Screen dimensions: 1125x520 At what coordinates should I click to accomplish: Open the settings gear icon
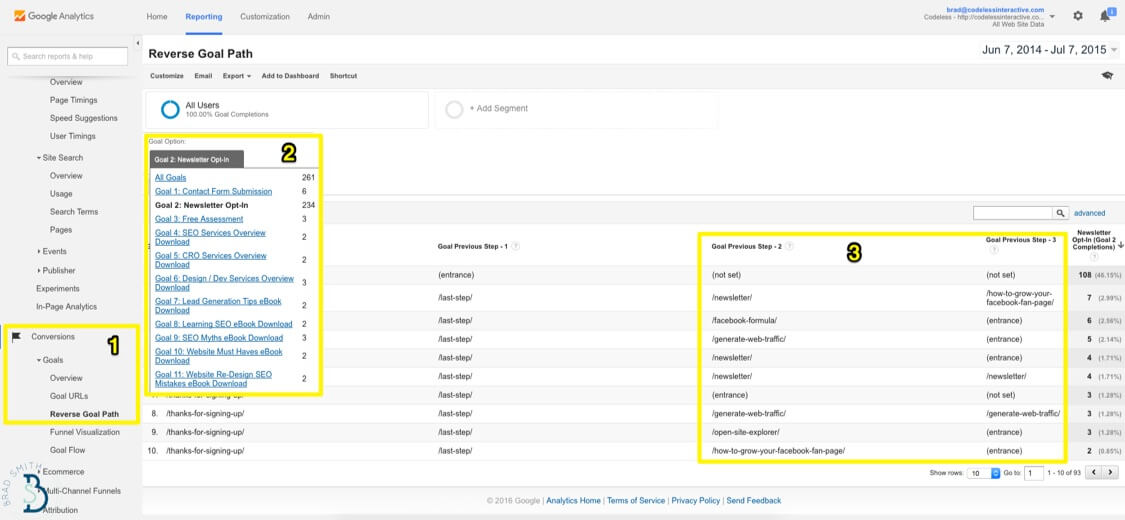(x=1078, y=16)
